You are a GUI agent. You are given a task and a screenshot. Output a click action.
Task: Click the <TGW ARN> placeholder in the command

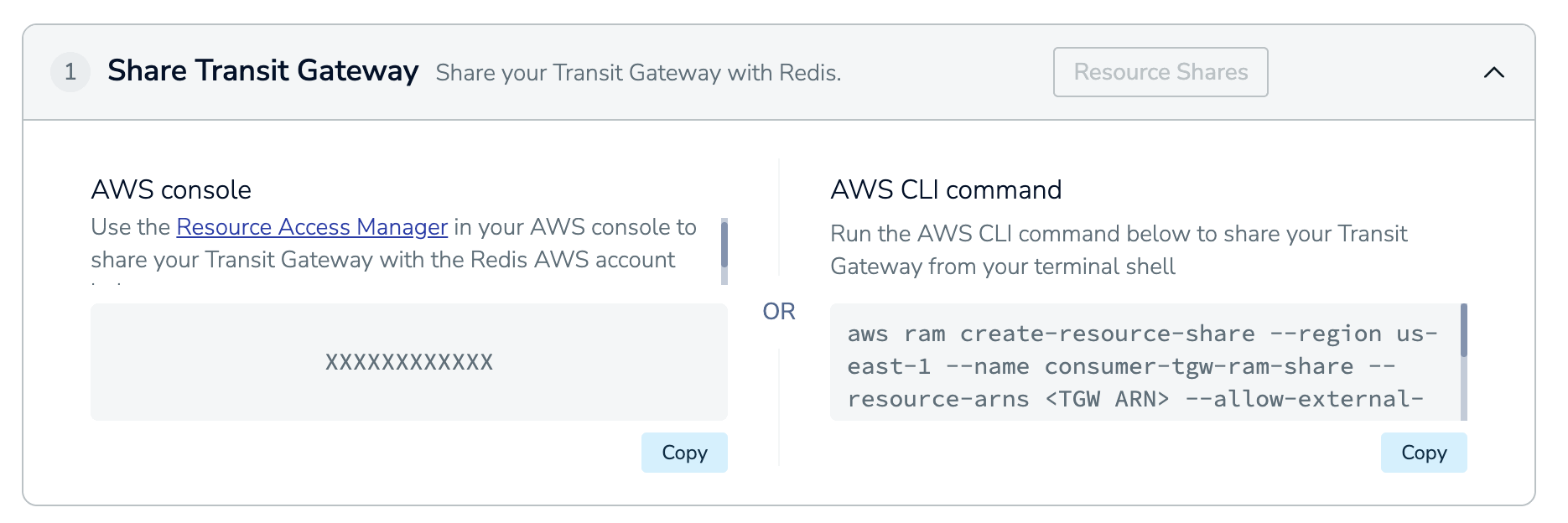coord(1107,399)
